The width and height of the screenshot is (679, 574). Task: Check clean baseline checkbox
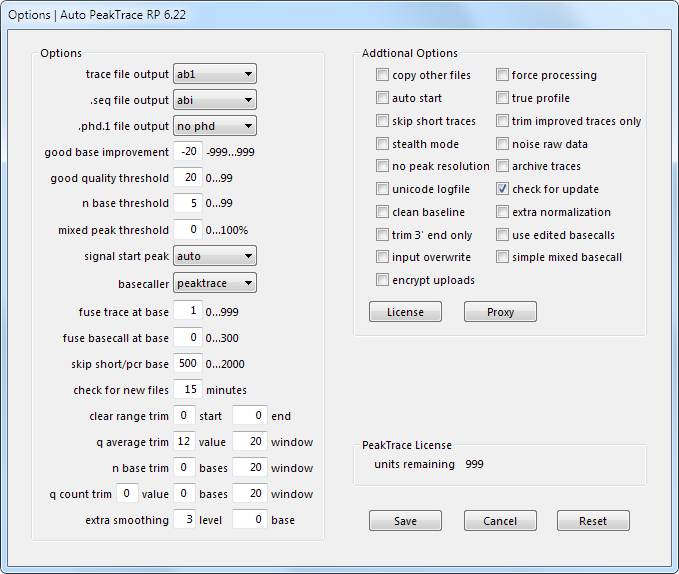(x=382, y=212)
